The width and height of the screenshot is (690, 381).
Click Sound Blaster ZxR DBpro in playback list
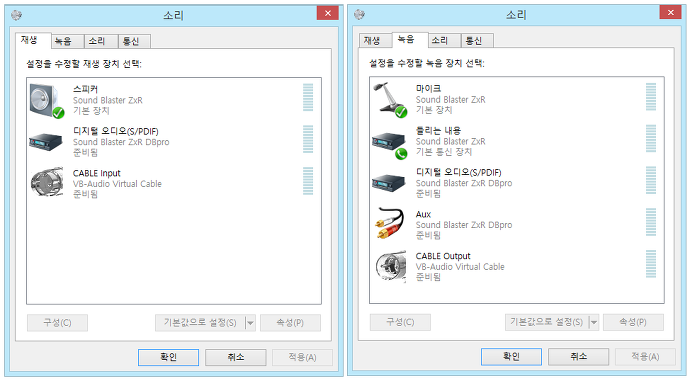point(121,142)
